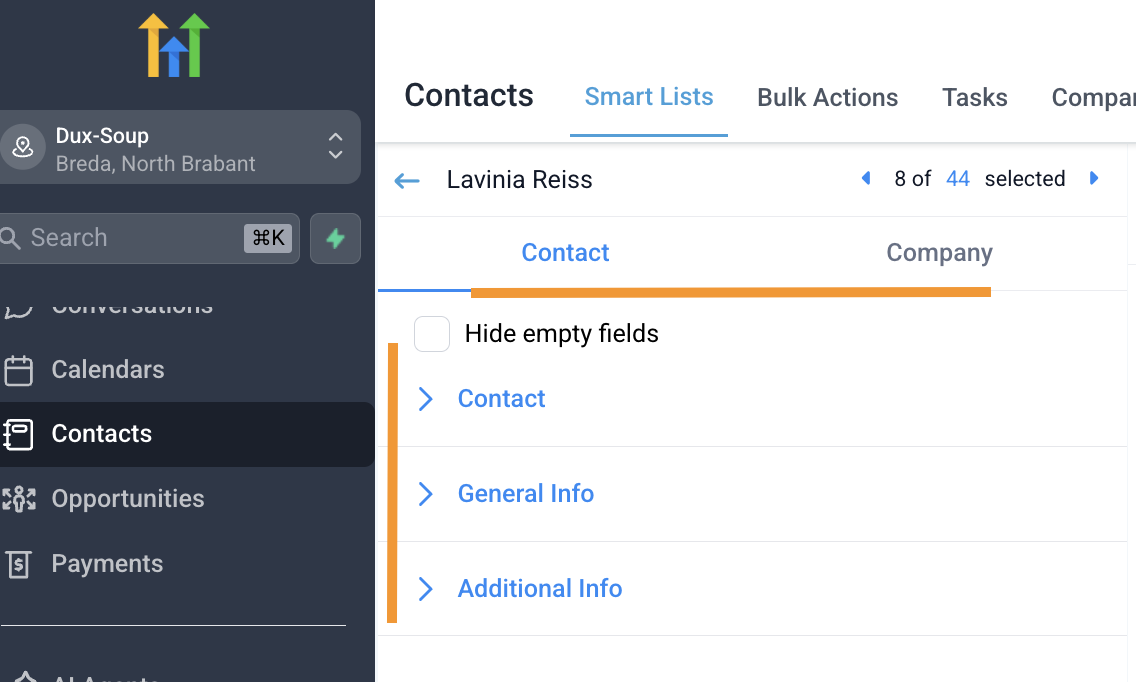Click the Payments icon in sidebar
The height and width of the screenshot is (682, 1136).
coord(18,564)
